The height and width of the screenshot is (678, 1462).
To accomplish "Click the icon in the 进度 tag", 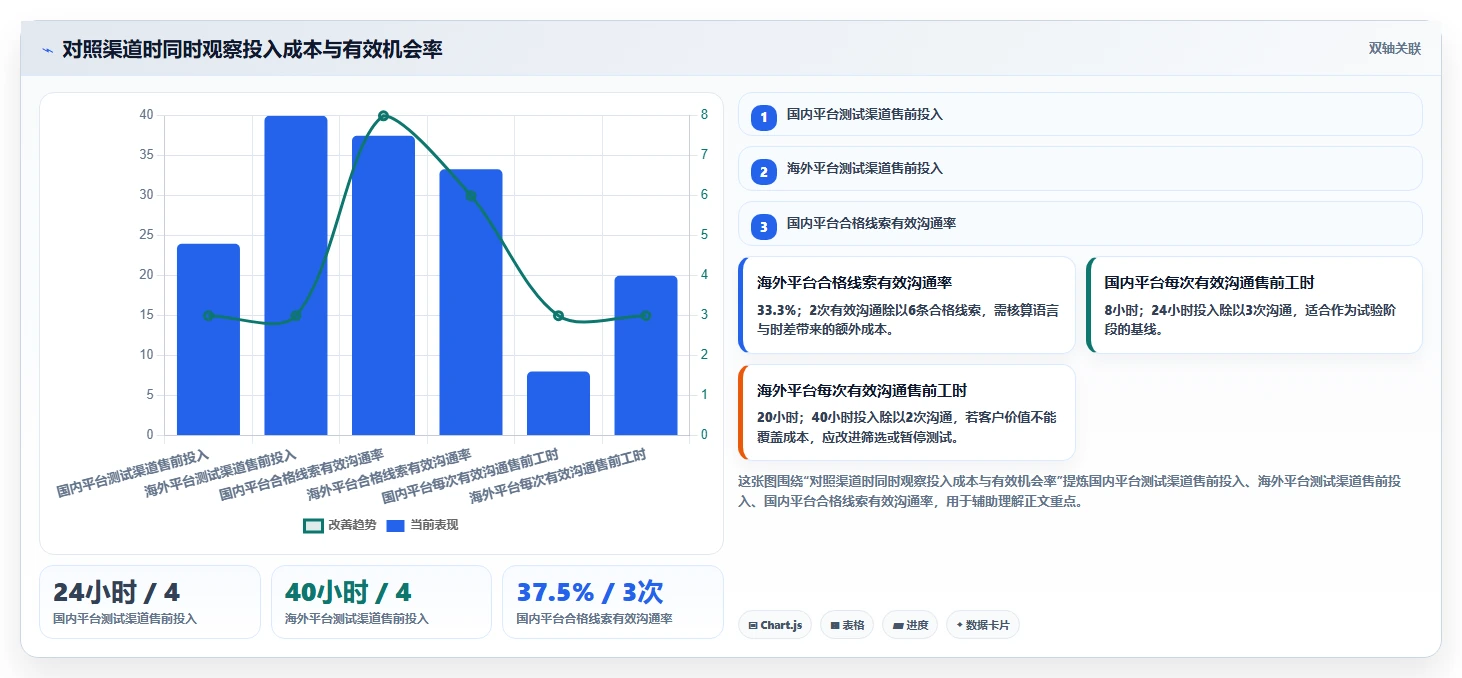I will tap(898, 626).
